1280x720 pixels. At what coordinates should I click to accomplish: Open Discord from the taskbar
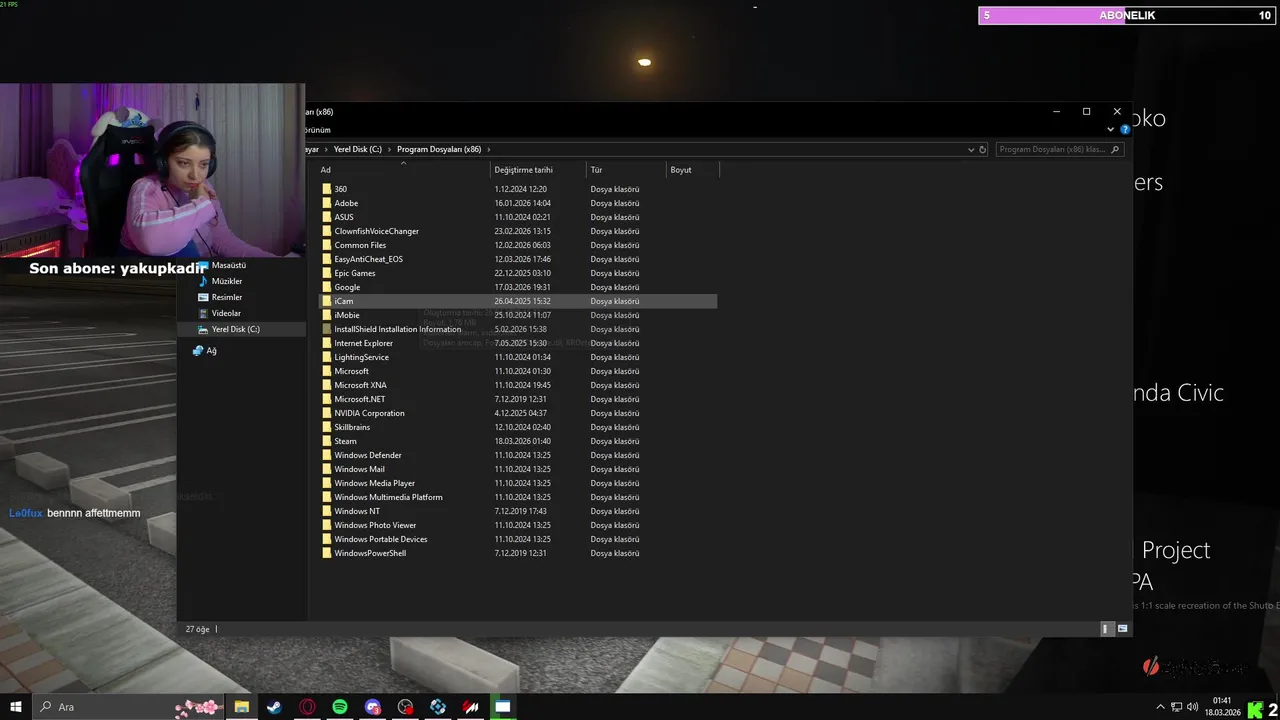373,707
